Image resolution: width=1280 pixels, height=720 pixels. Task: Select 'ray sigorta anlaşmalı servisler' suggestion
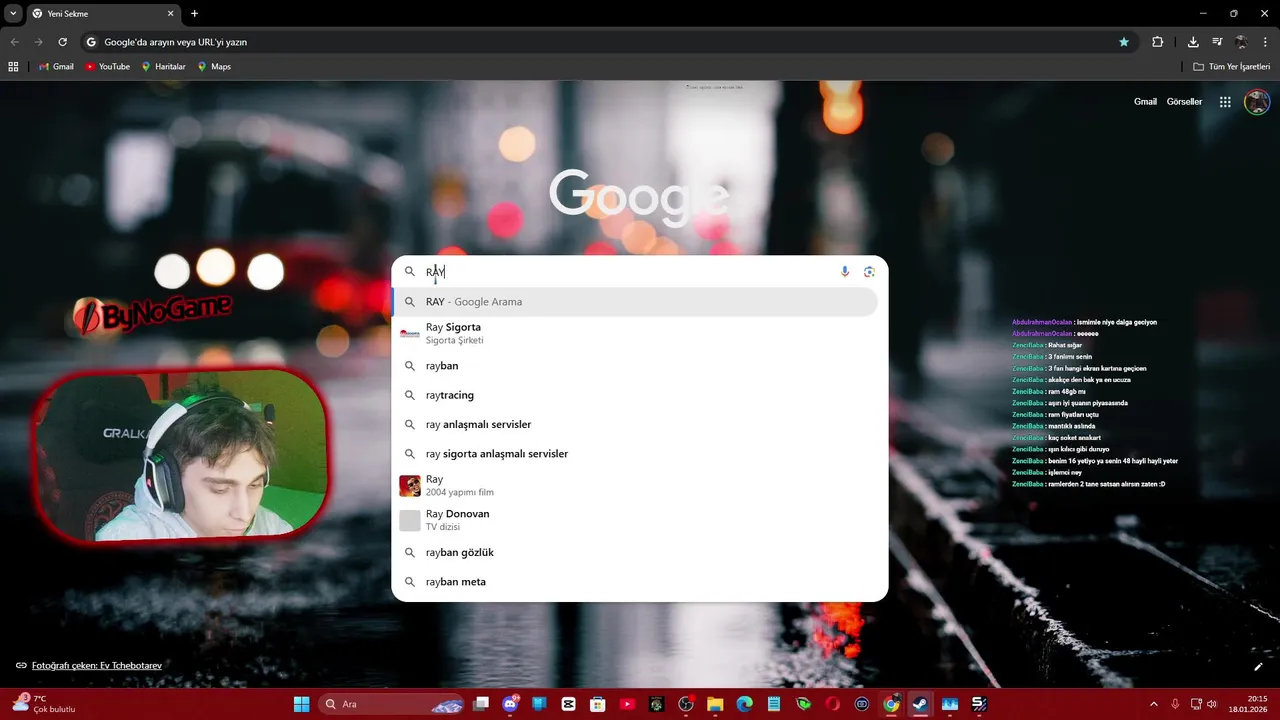[636, 454]
